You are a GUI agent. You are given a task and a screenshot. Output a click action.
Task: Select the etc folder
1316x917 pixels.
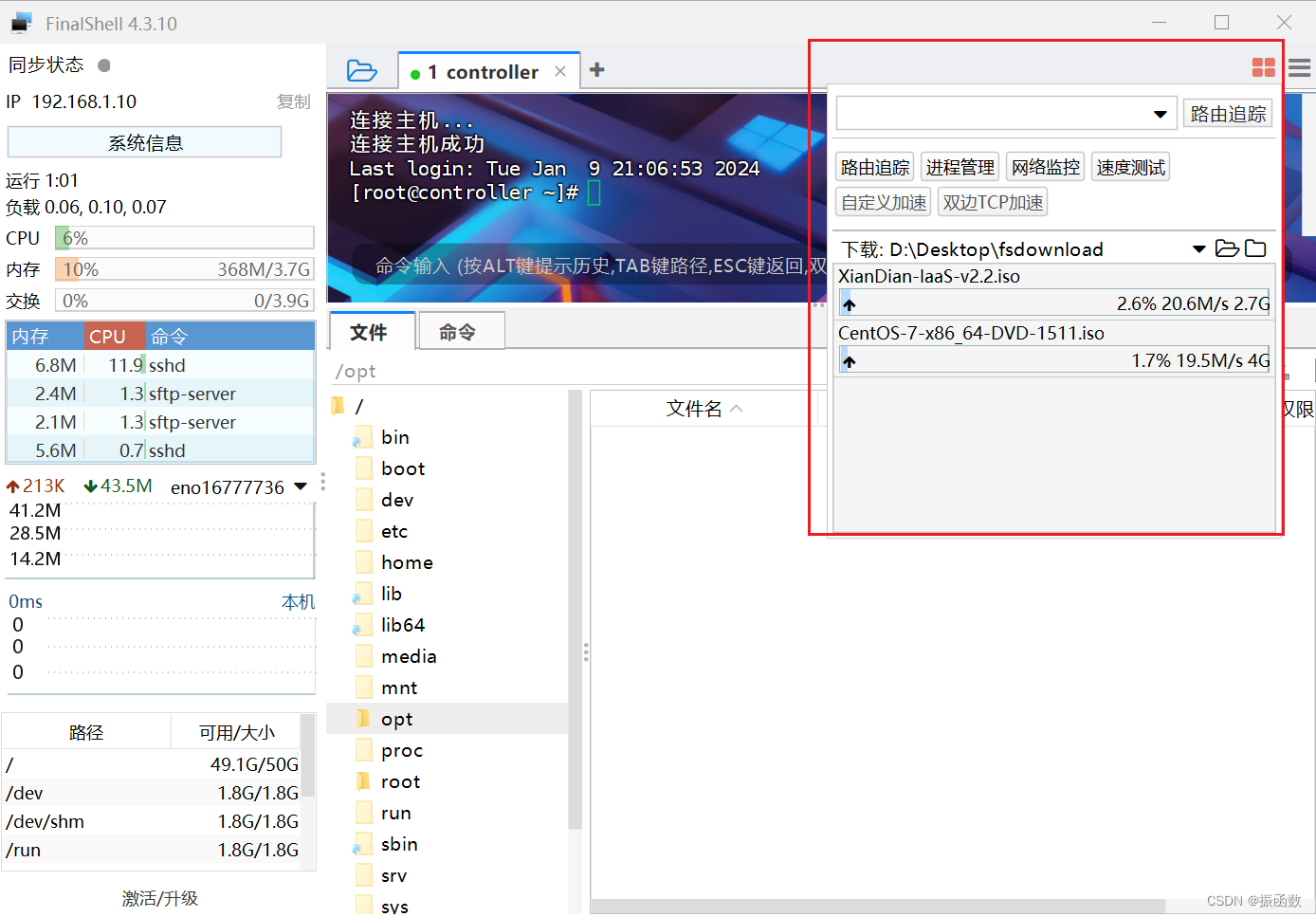(x=394, y=531)
